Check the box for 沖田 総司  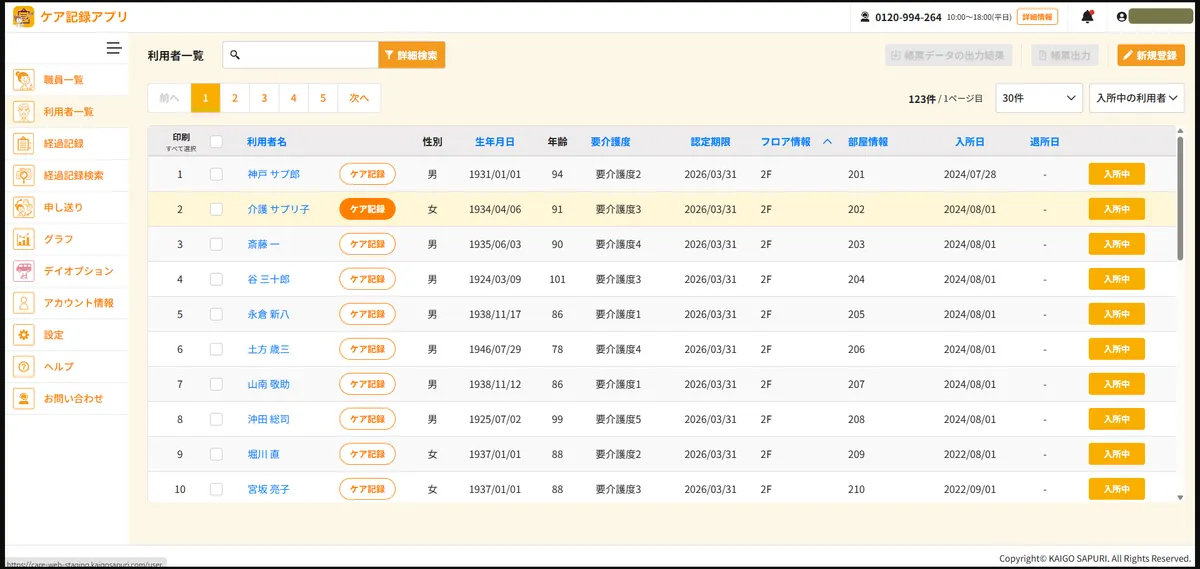(x=216, y=419)
